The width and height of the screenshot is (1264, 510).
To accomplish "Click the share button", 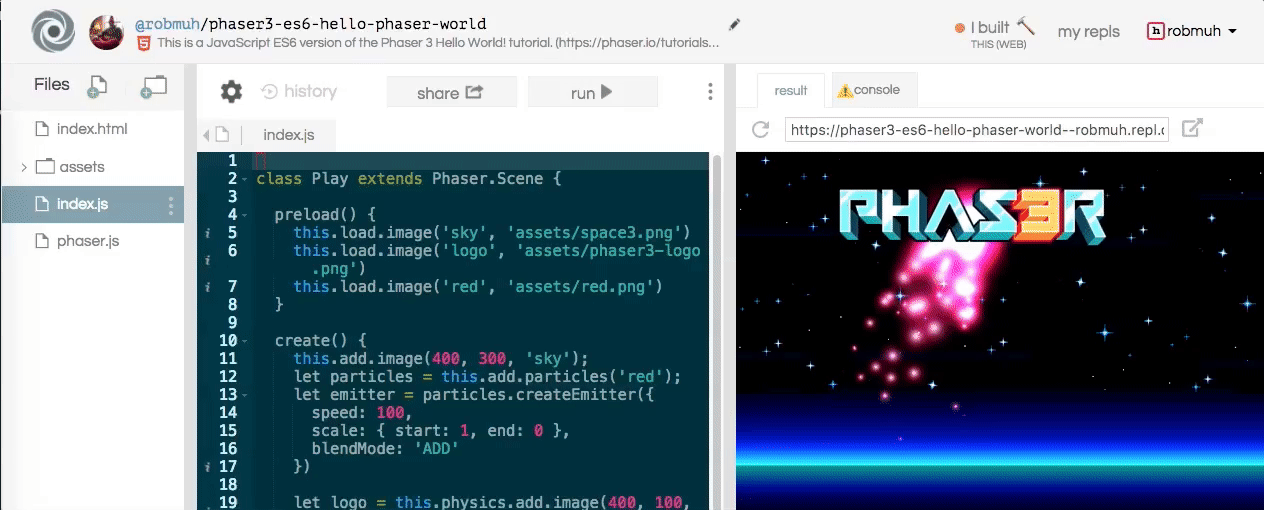I will coord(451,92).
